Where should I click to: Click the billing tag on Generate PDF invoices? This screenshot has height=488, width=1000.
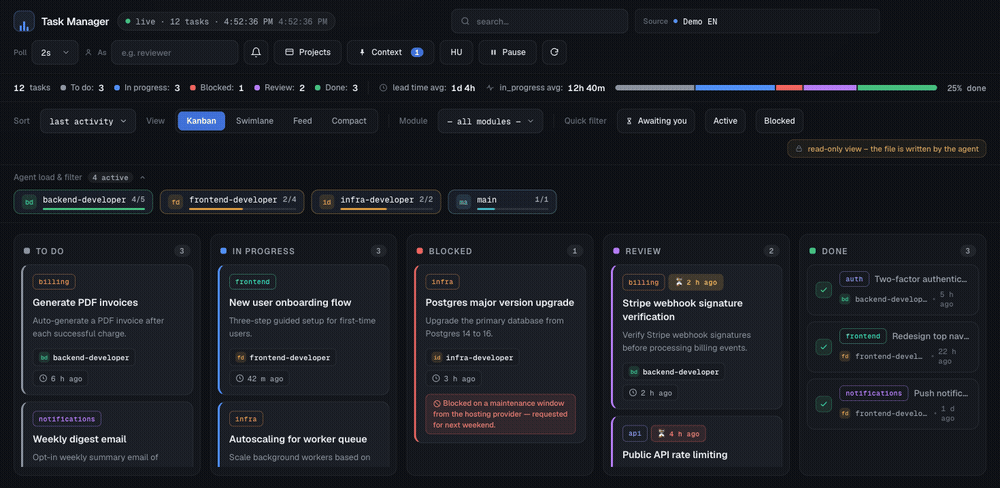54,281
